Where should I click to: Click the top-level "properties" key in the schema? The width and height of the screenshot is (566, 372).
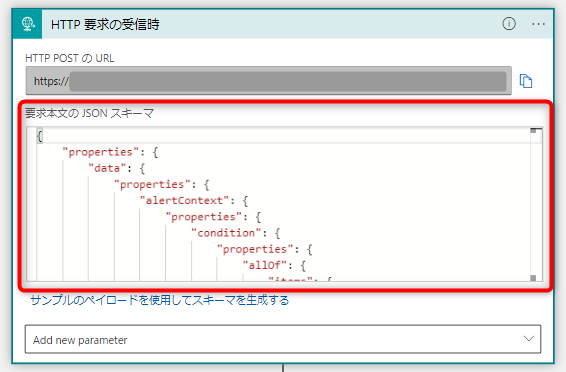101,152
